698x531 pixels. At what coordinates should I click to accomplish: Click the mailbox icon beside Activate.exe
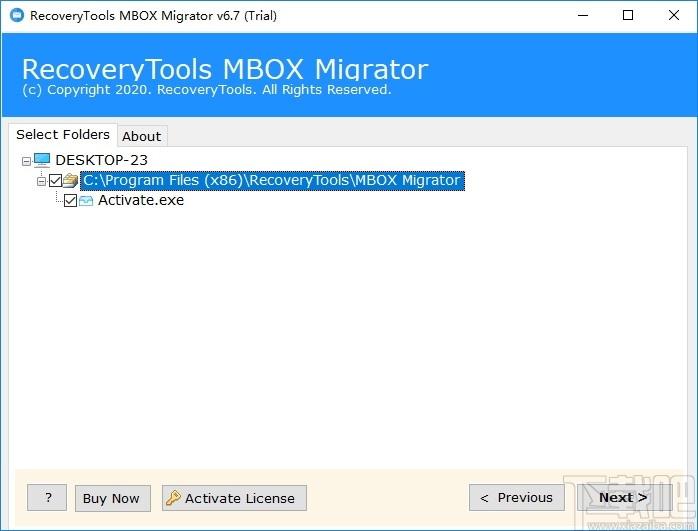86,201
